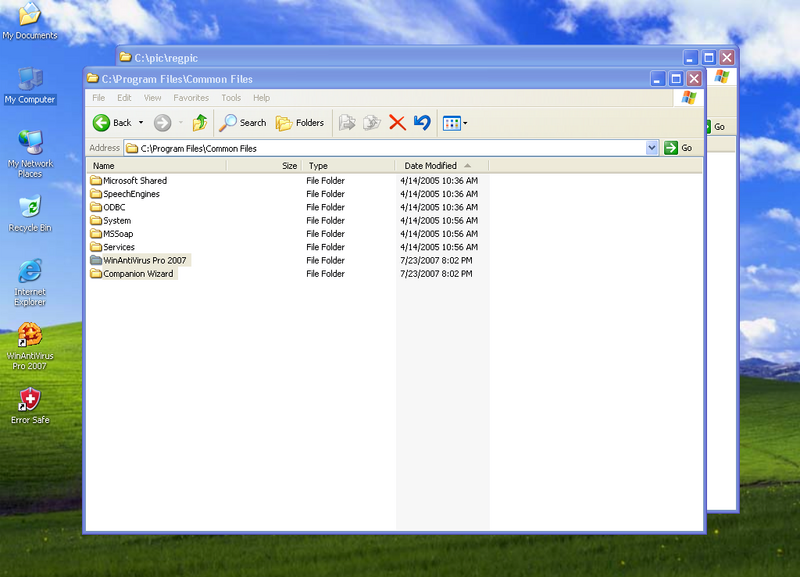Open the Favorites menu
Screen dimensions: 800x577
pos(191,98)
